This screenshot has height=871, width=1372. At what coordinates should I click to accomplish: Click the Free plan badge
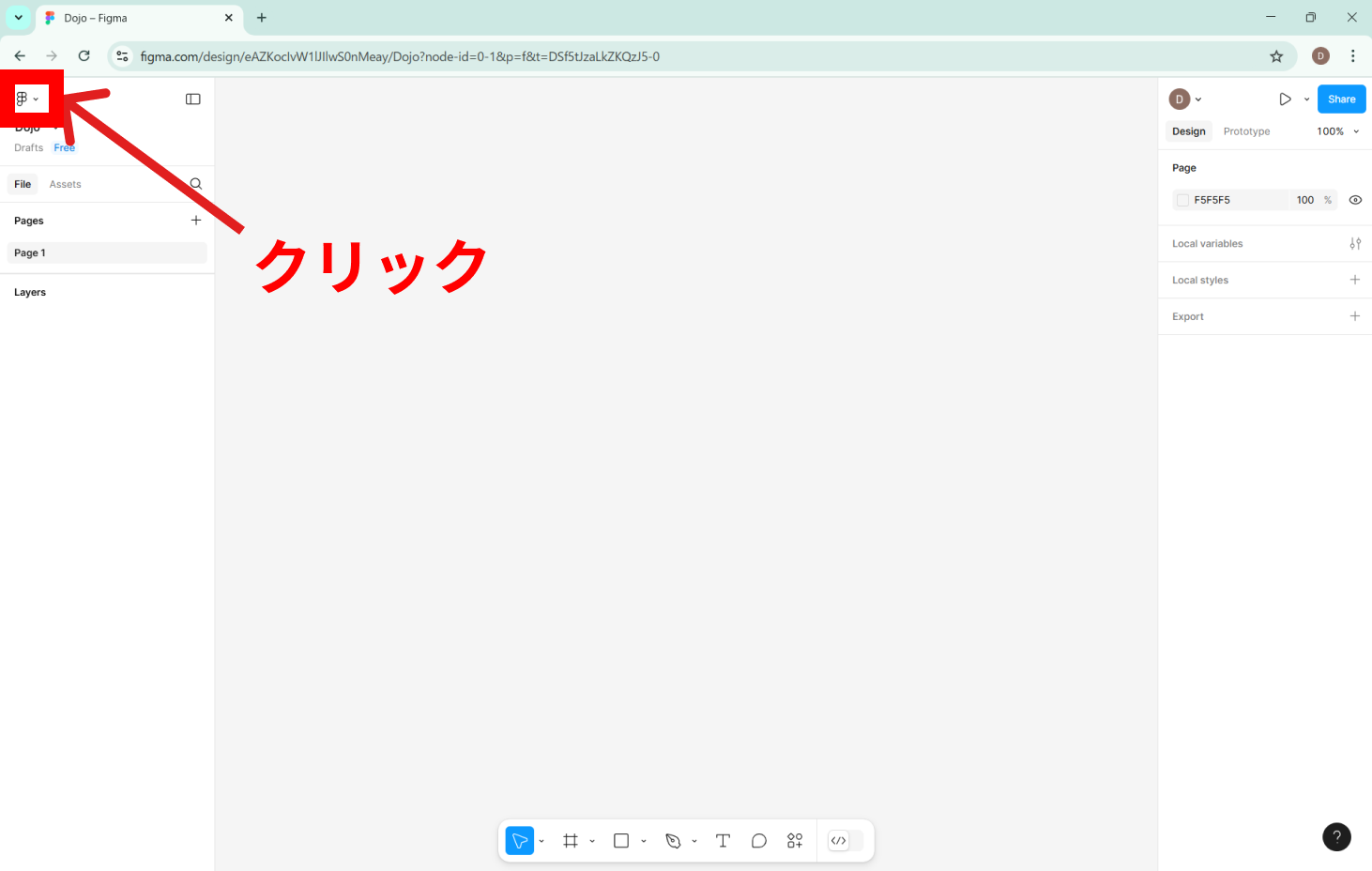pyautogui.click(x=65, y=148)
